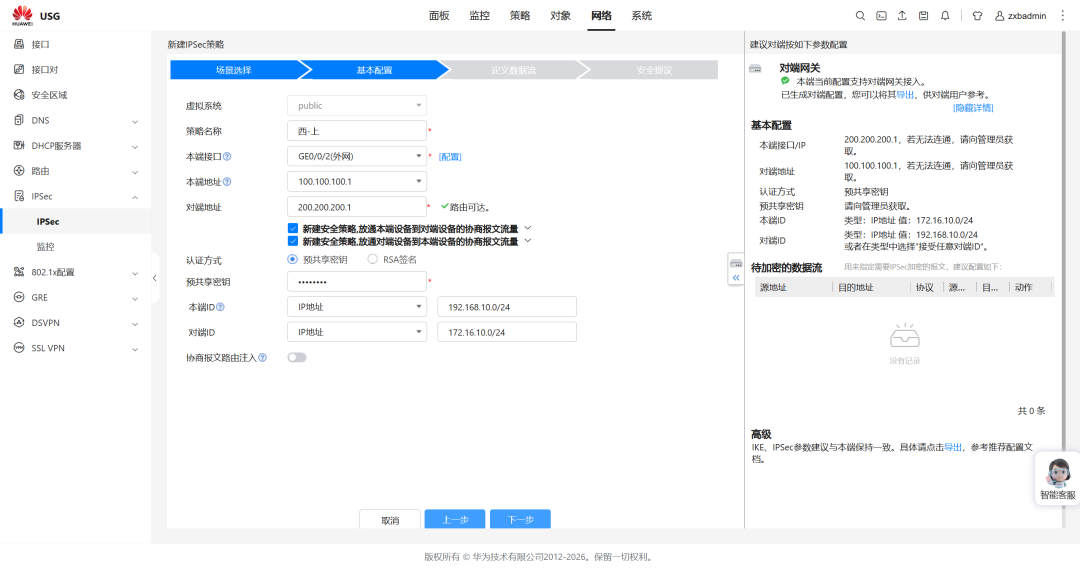Click the save configuration icon
Image resolution: width=1080 pixels, height=568 pixels.
924,16
